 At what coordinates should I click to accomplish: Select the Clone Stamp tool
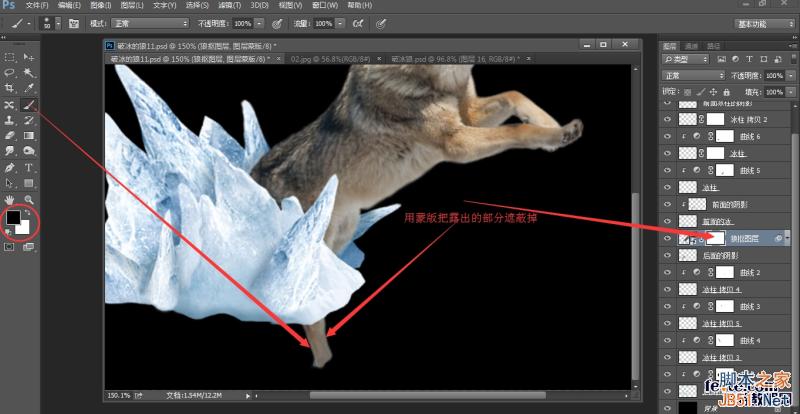[10, 120]
